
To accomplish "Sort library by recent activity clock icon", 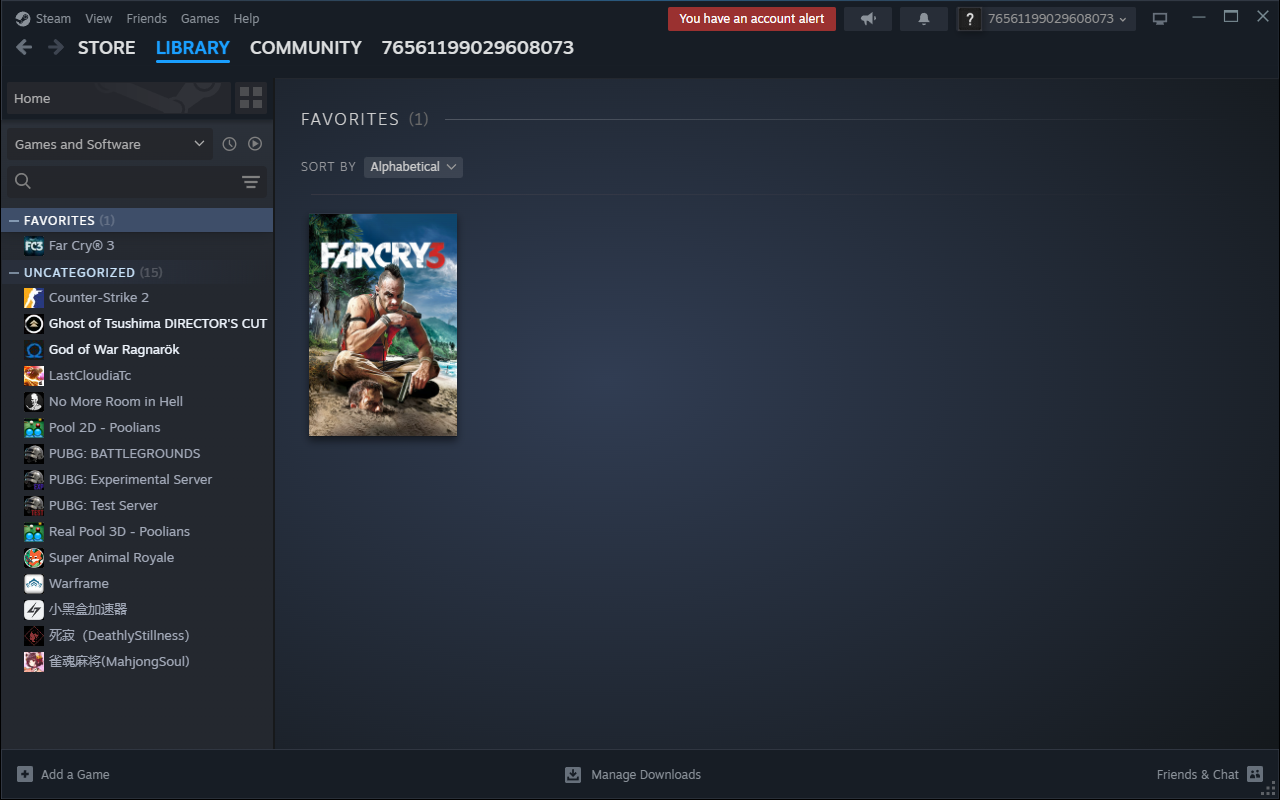I will (229, 144).
